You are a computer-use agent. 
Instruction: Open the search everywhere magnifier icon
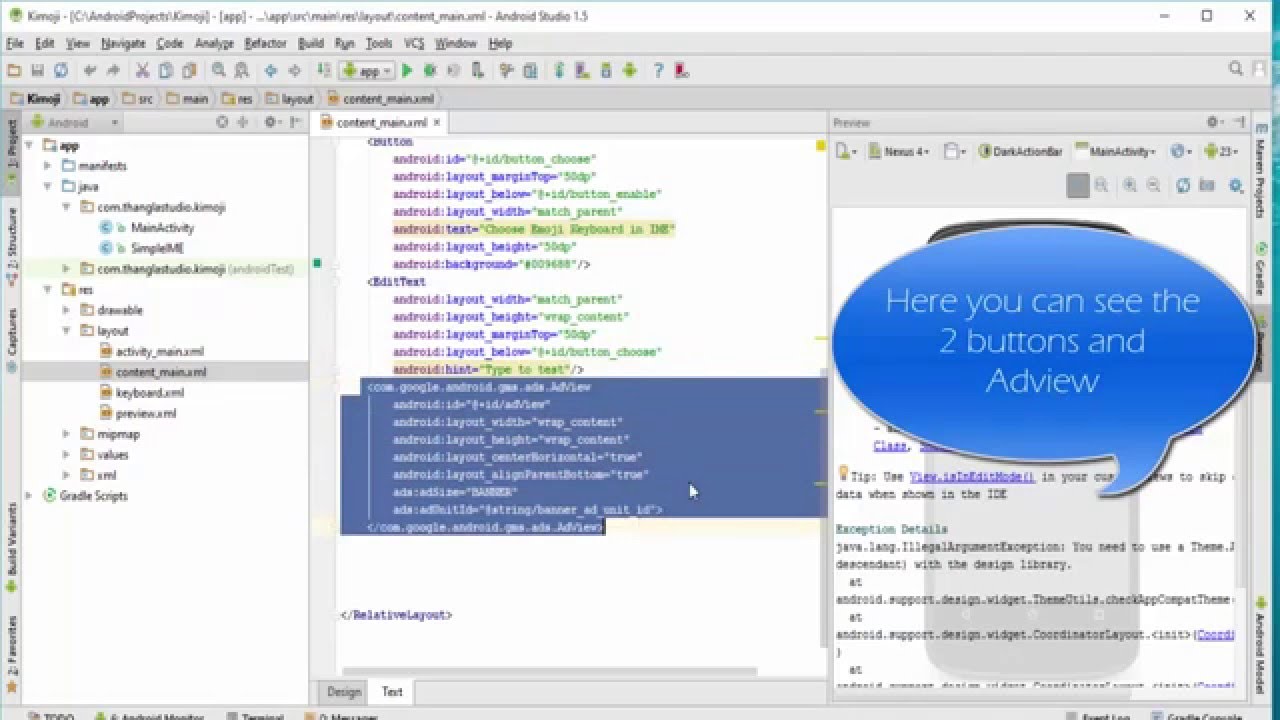click(1236, 70)
